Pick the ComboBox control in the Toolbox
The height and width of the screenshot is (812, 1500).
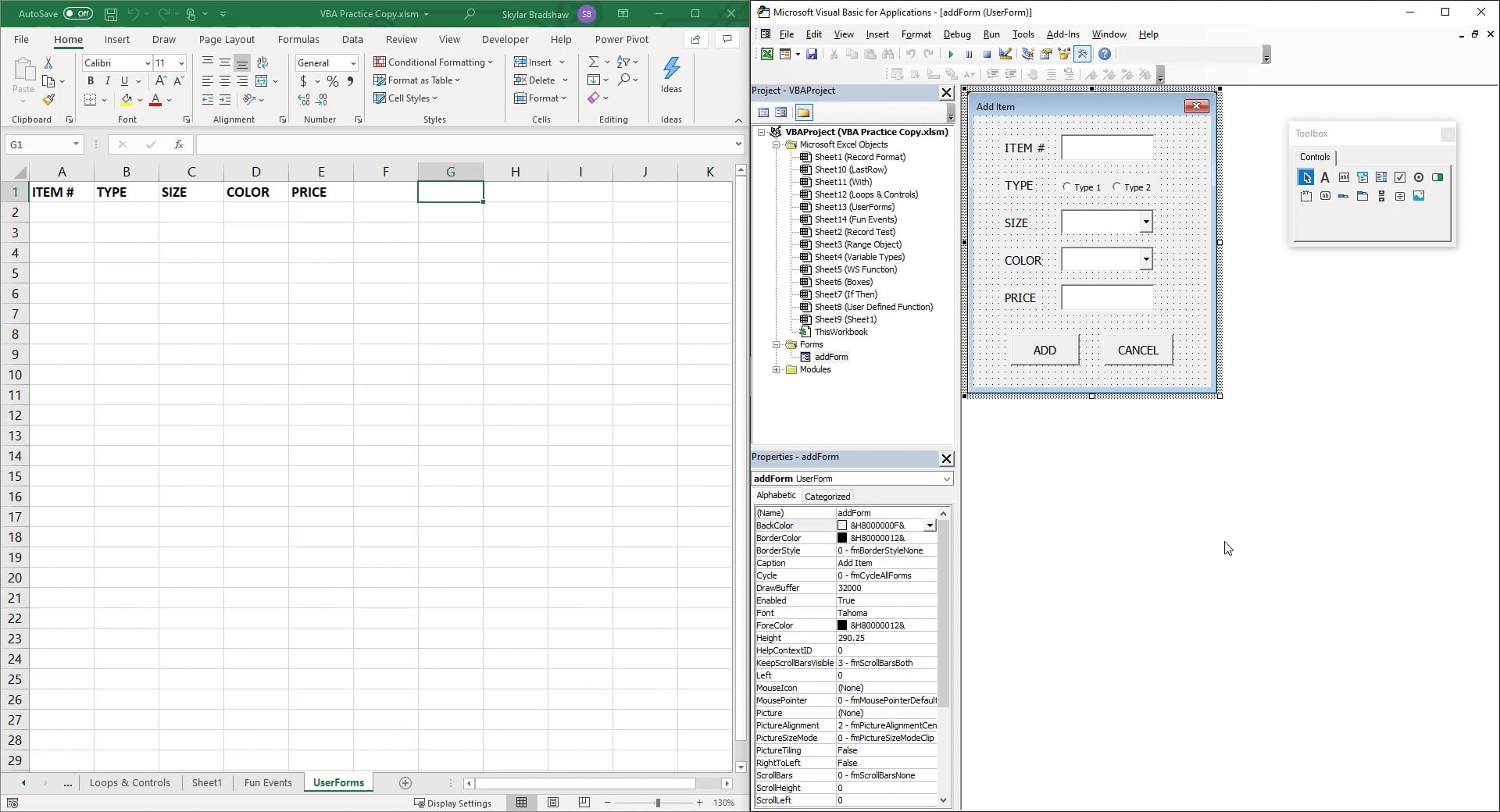(x=1362, y=177)
